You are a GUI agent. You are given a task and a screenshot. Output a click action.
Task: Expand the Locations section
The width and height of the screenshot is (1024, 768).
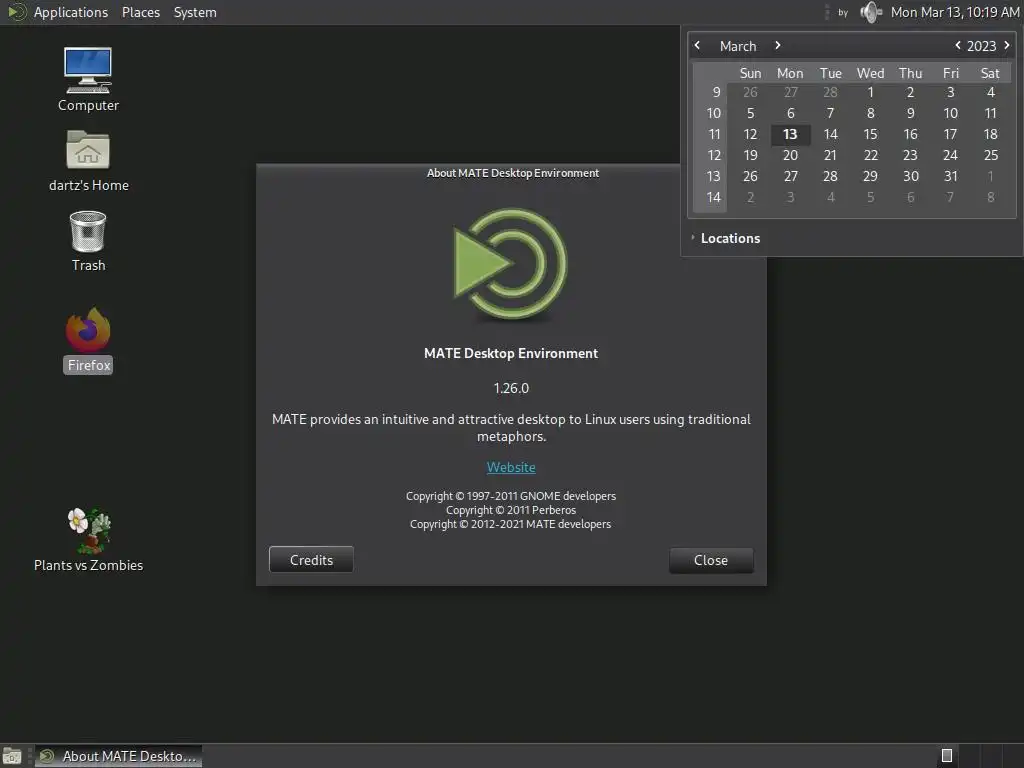(x=725, y=238)
